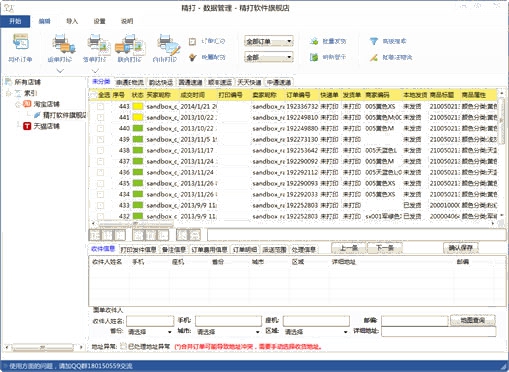Select the 淘宝店铺 node in the tree
509x372 pixels.
point(46,104)
